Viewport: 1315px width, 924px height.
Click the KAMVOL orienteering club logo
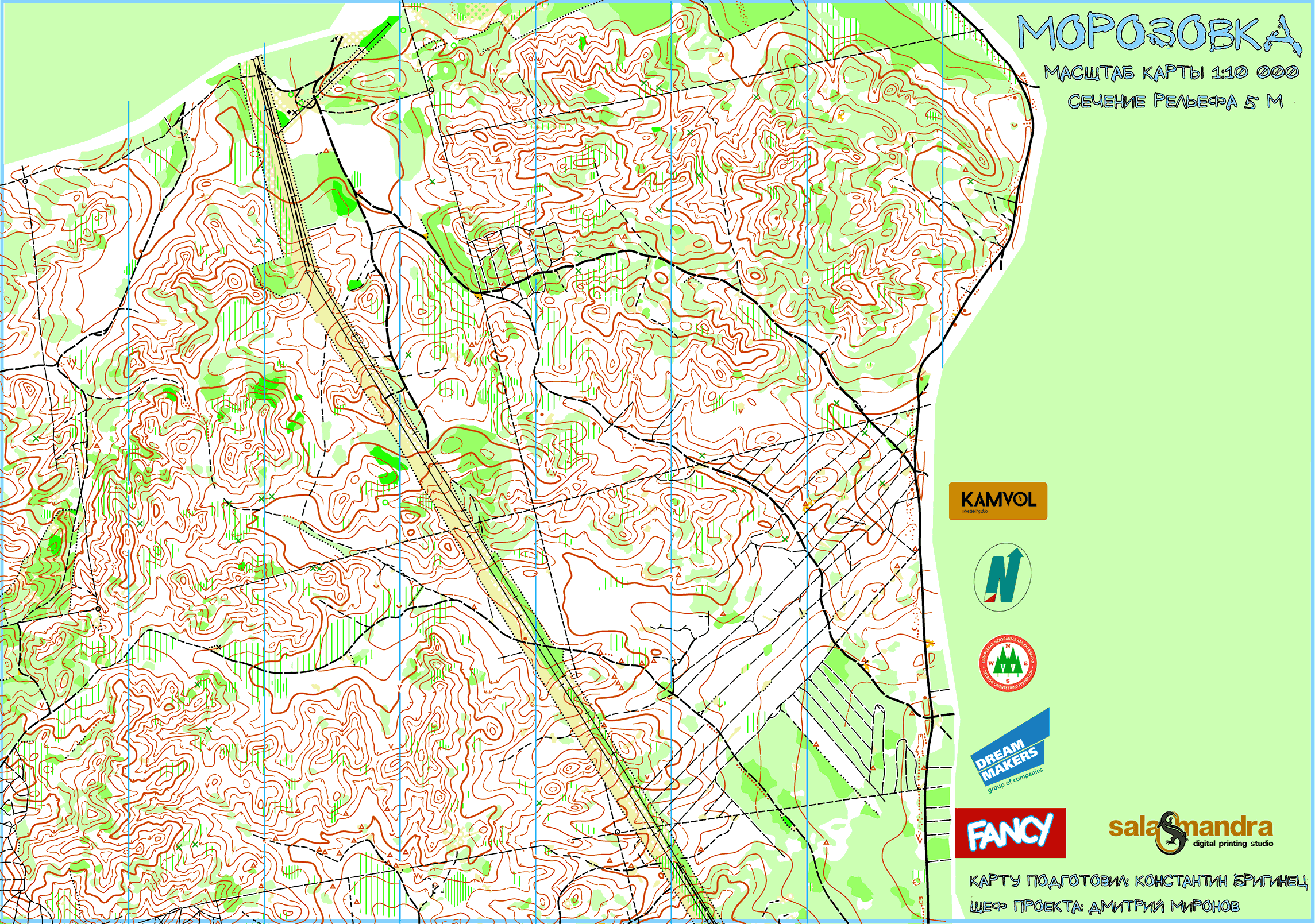click(x=998, y=501)
